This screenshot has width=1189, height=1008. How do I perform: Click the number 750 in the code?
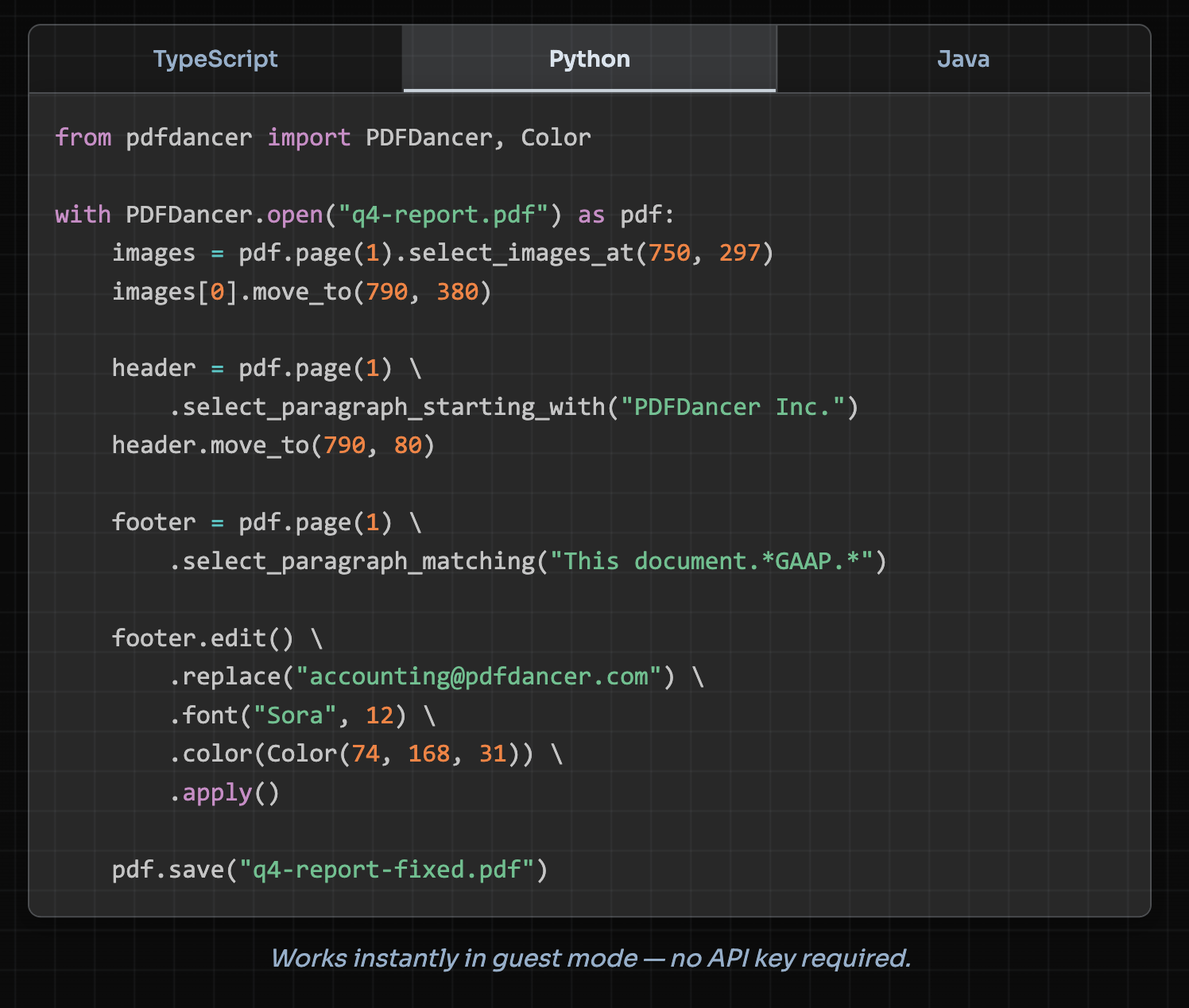click(x=669, y=253)
